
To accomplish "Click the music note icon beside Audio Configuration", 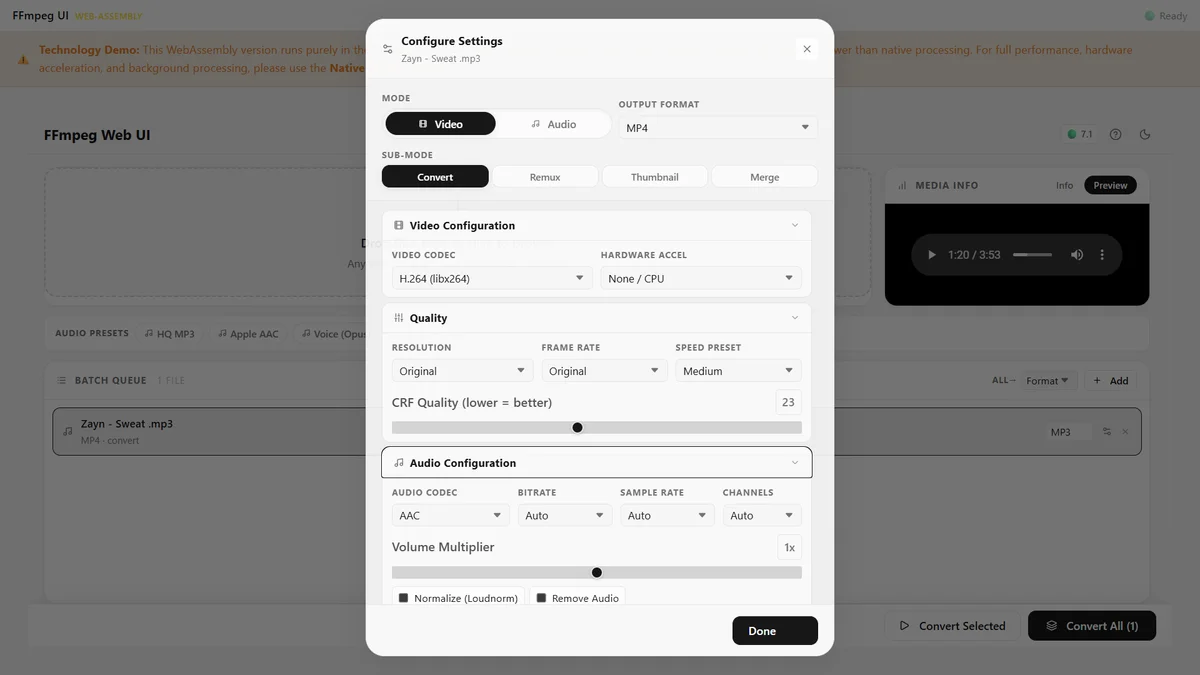I will [399, 463].
